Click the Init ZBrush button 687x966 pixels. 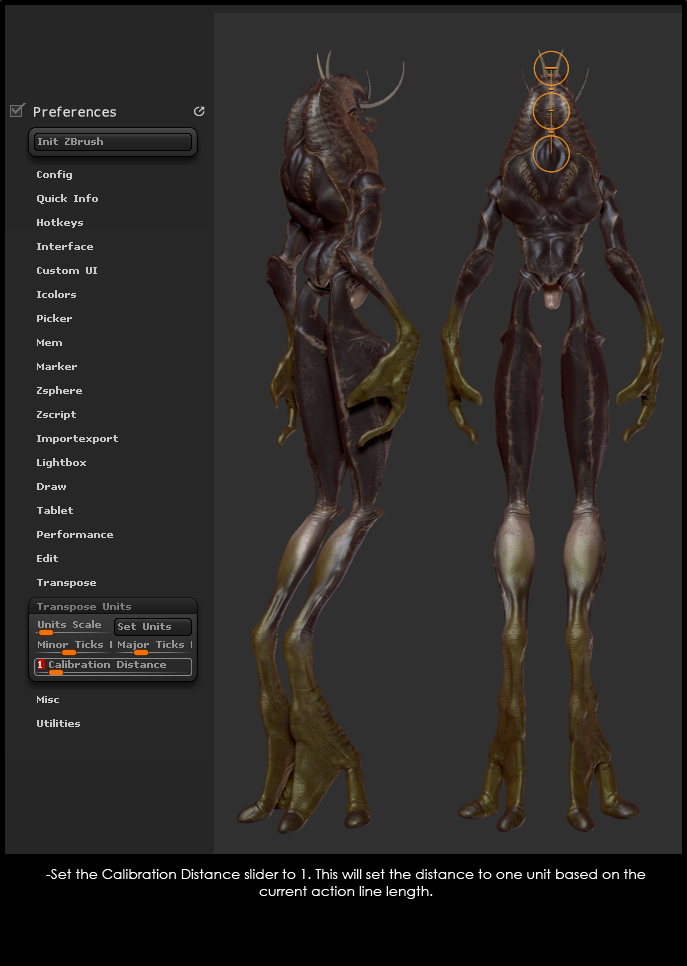coord(113,142)
